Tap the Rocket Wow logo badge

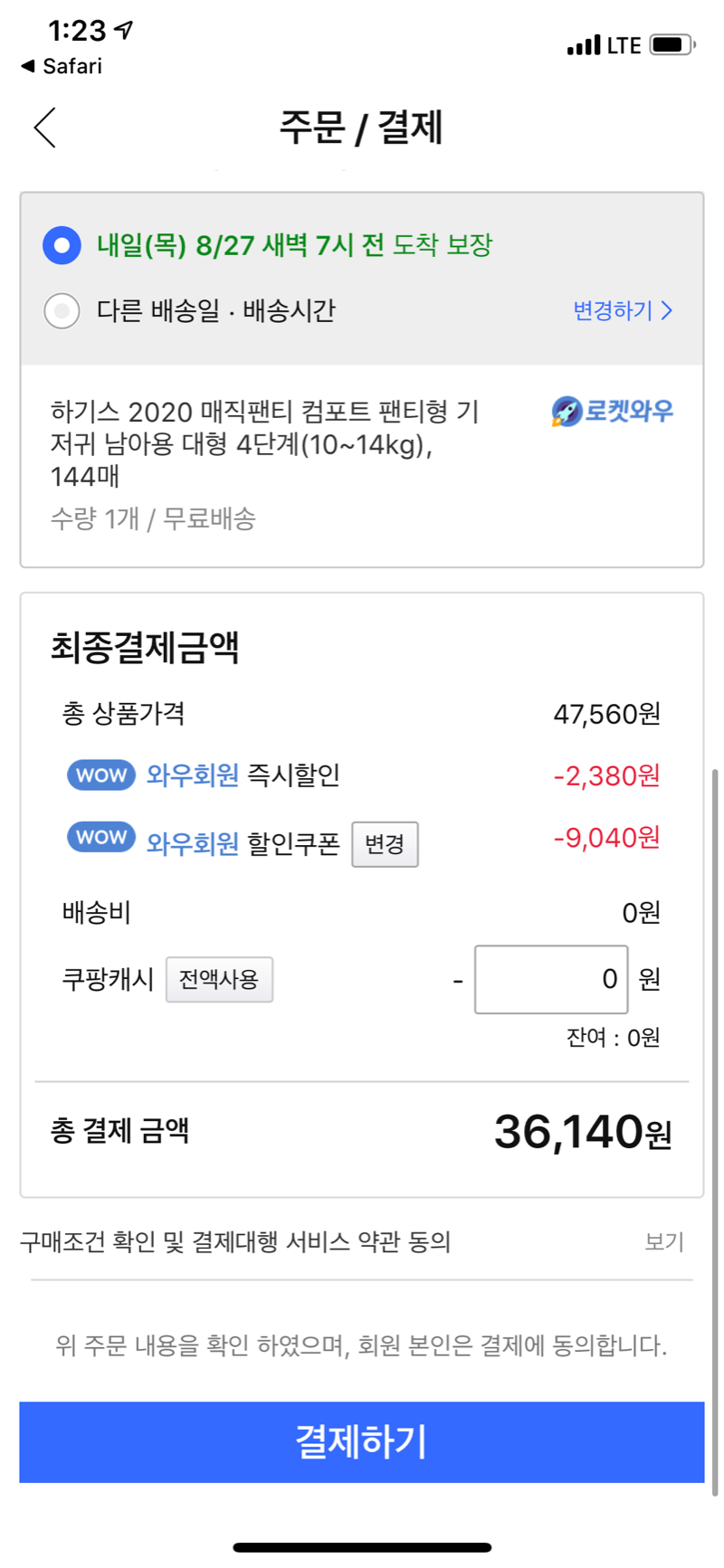(612, 411)
